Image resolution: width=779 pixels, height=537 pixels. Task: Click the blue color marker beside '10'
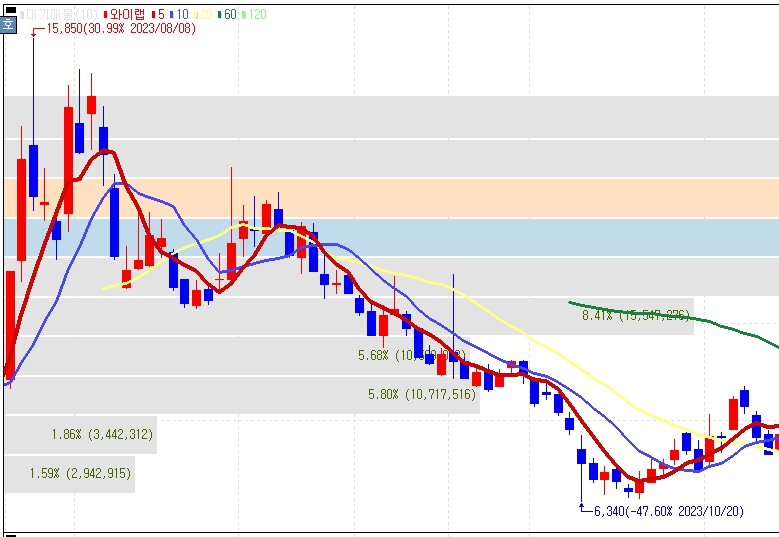coord(172,15)
